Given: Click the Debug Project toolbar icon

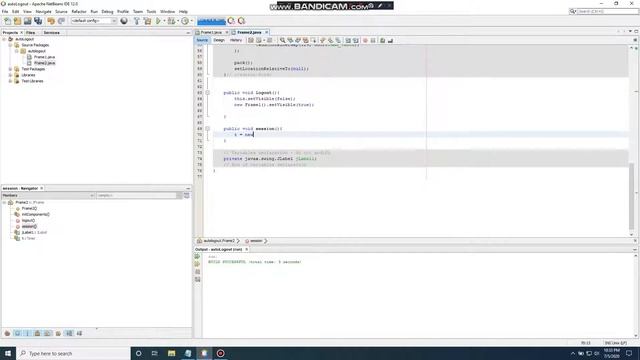Looking at the screenshot, I should [171, 21].
